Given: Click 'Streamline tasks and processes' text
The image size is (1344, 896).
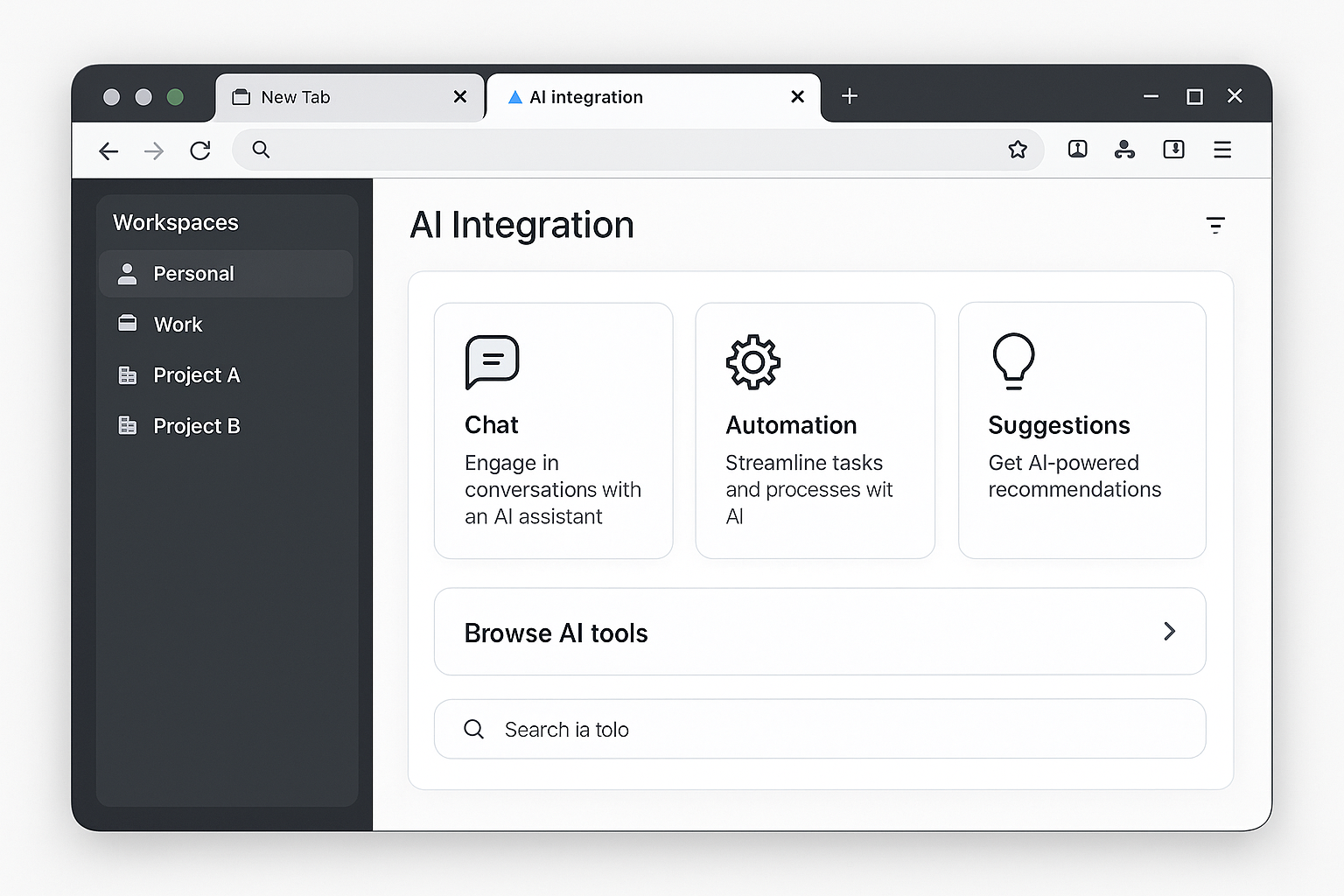Looking at the screenshot, I should coord(809,476).
